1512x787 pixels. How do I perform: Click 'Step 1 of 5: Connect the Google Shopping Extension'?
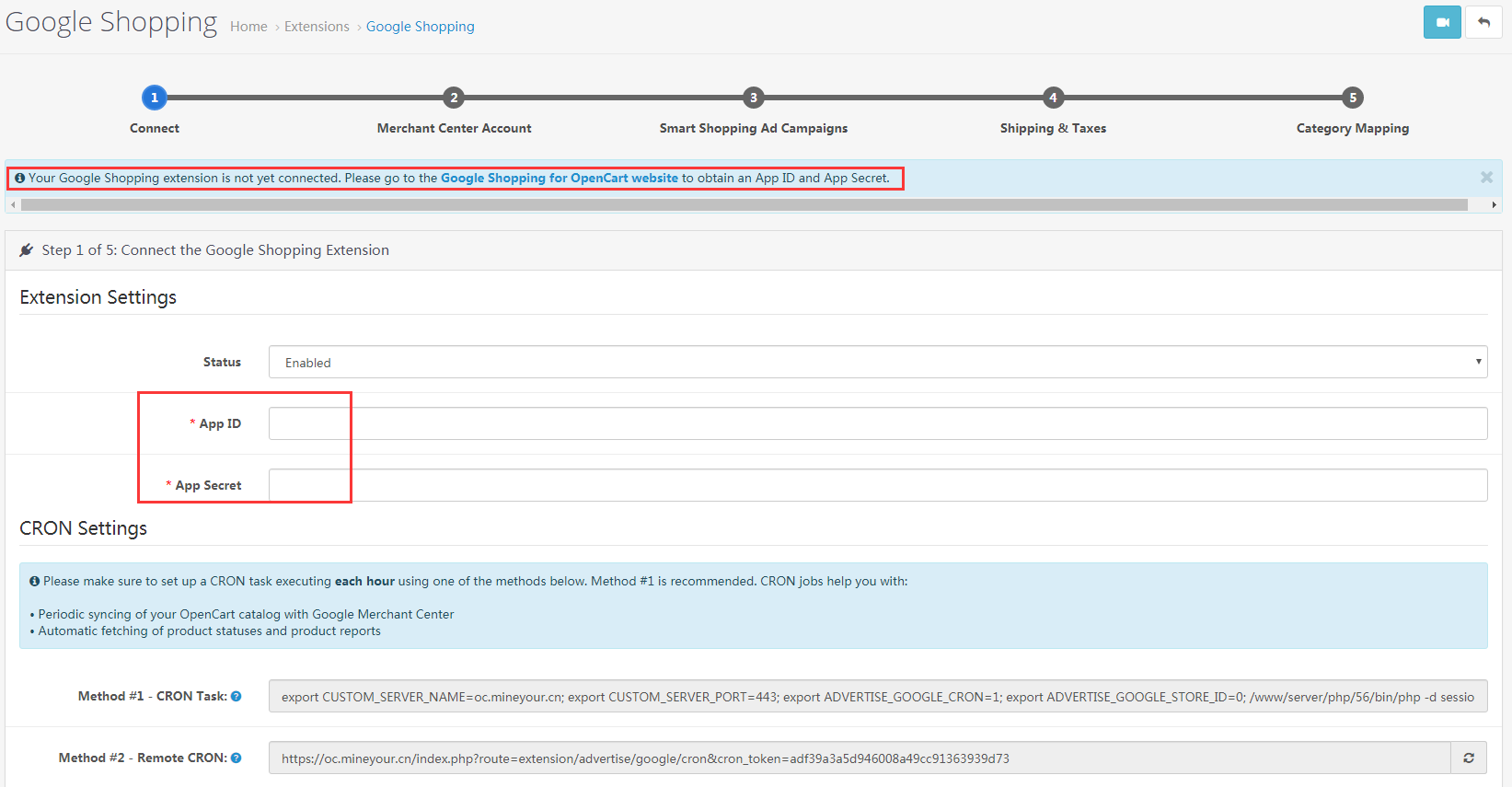(215, 250)
